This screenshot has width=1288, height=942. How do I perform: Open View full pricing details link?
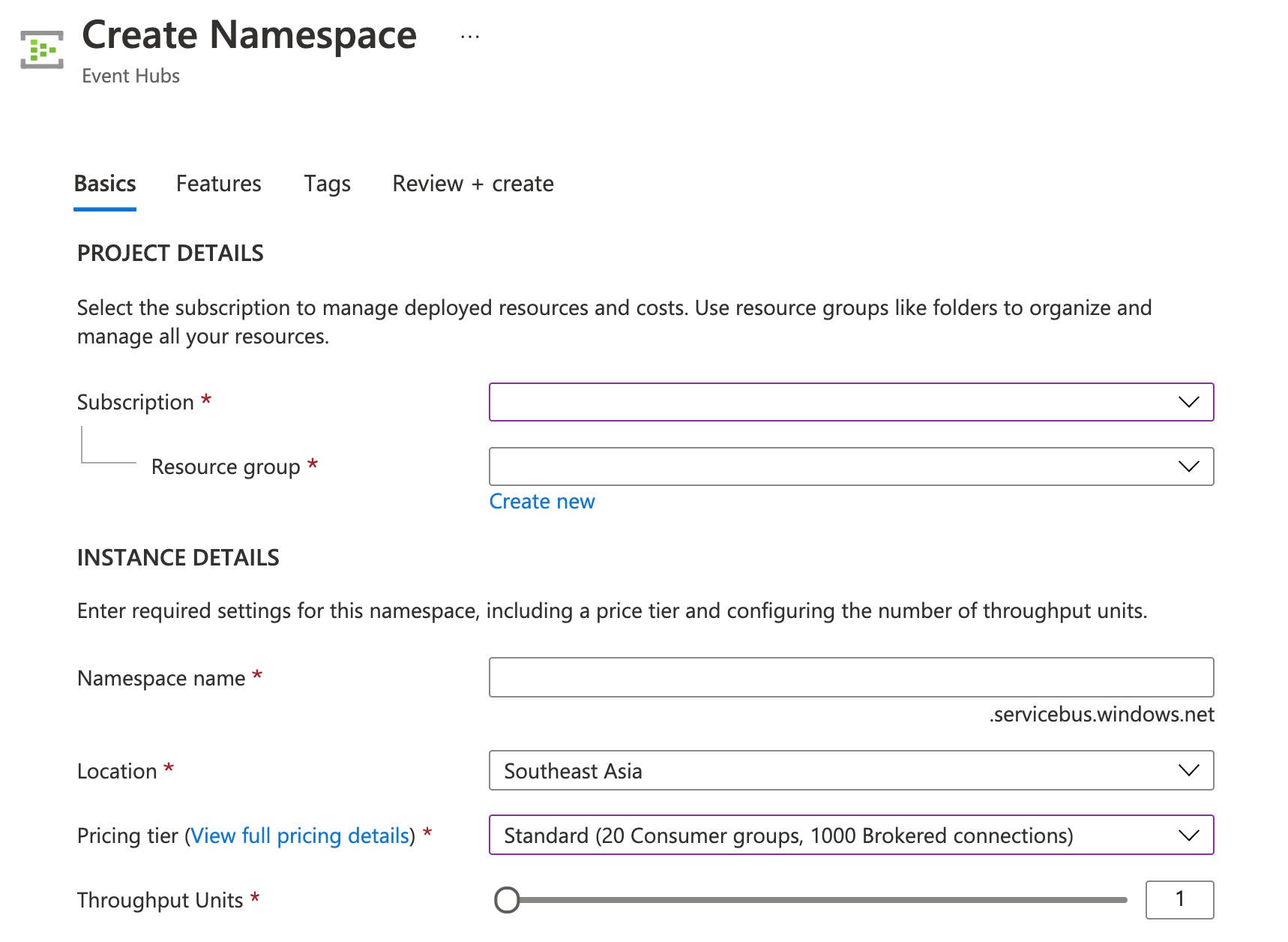point(300,835)
